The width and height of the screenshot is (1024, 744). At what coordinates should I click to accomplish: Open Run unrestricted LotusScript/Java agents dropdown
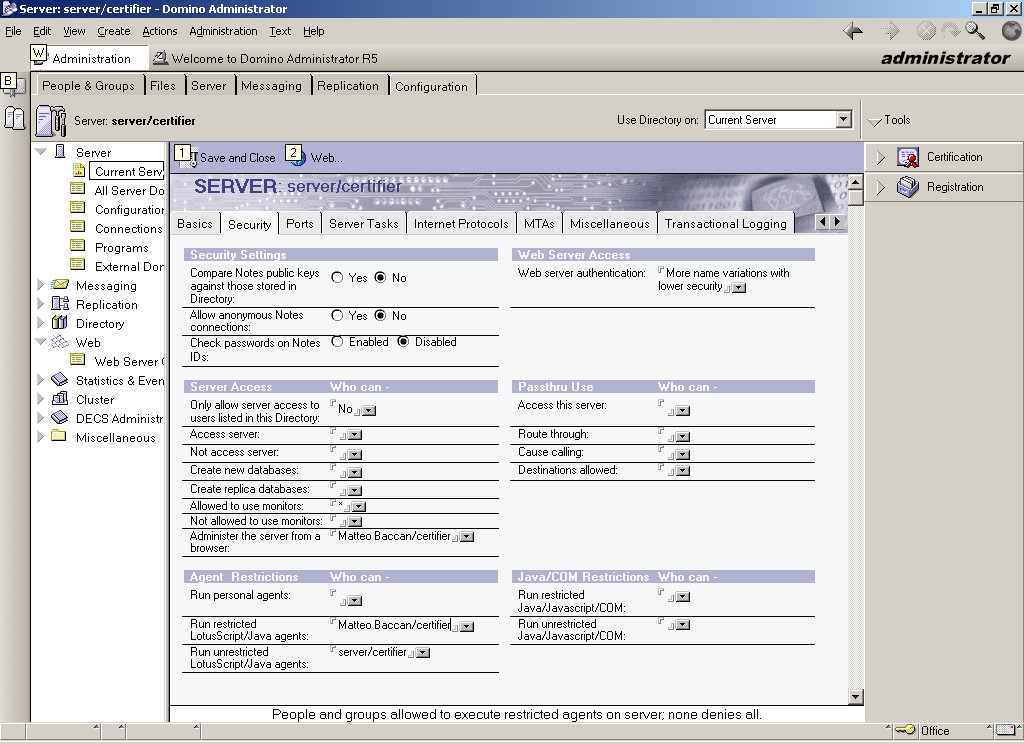click(x=423, y=653)
